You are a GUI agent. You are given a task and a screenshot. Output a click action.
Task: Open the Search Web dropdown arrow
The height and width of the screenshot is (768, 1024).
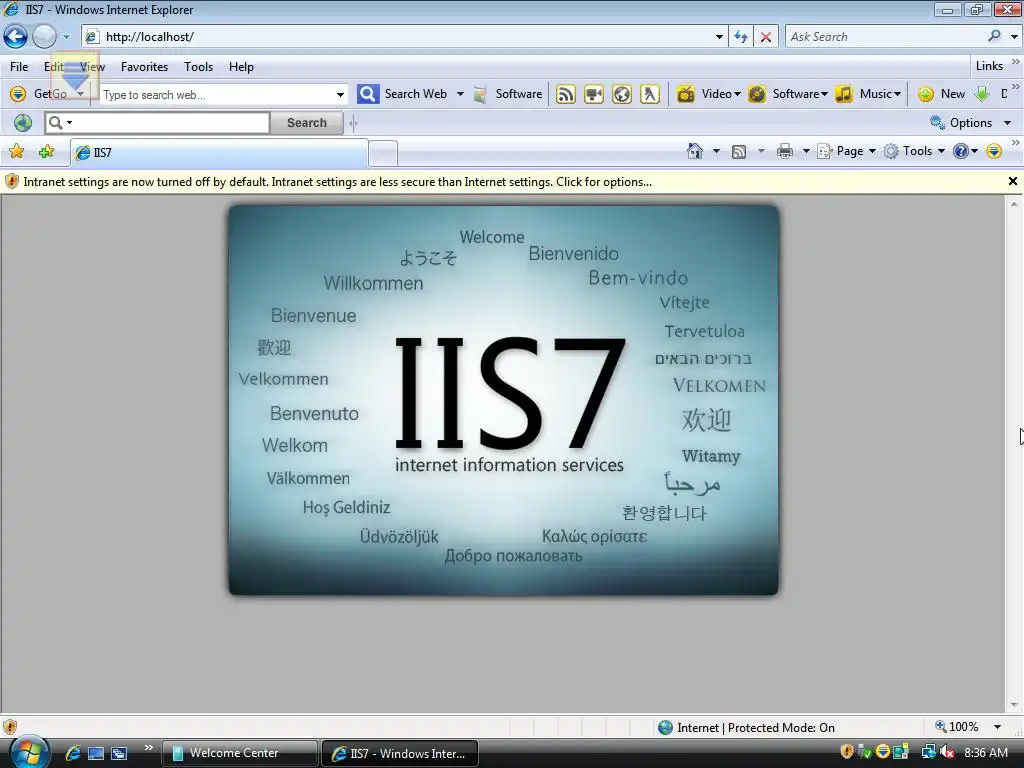click(x=460, y=94)
